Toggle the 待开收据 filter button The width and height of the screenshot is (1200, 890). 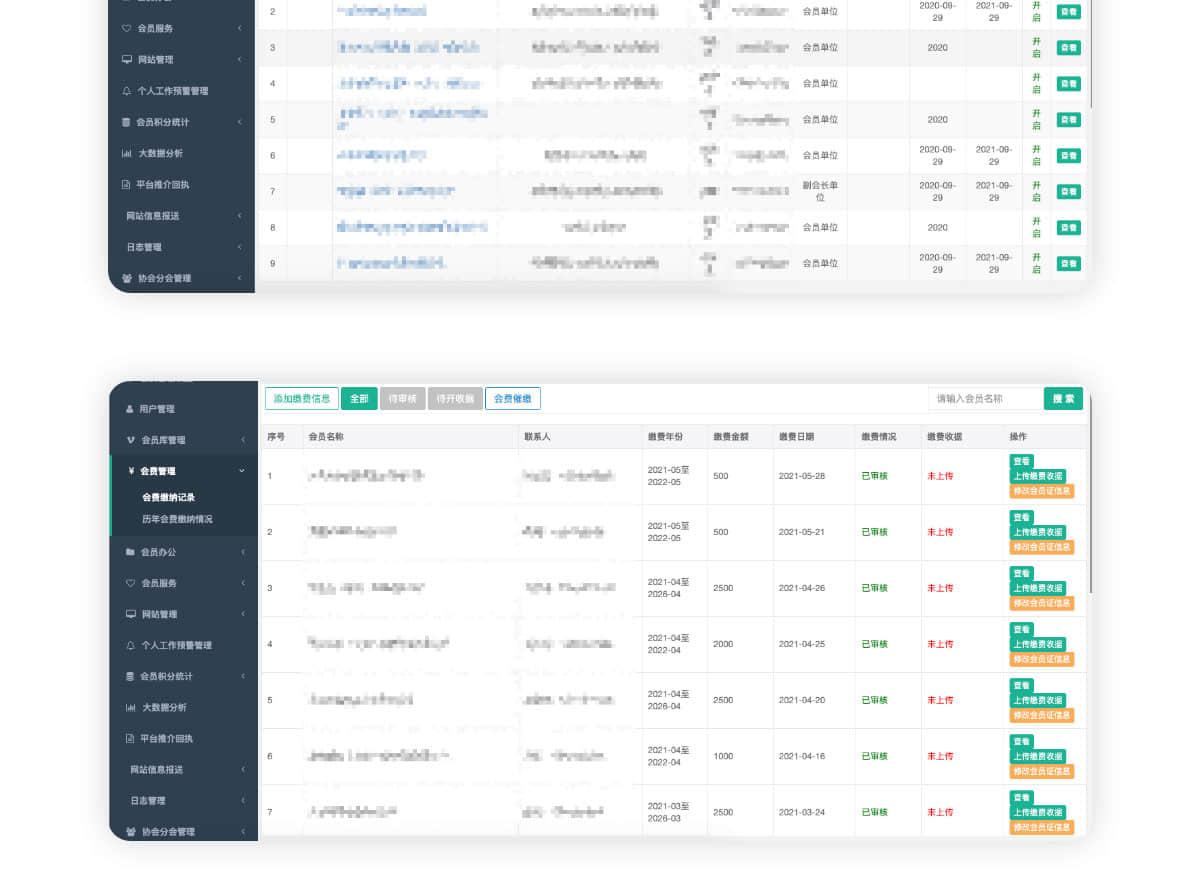(x=455, y=399)
